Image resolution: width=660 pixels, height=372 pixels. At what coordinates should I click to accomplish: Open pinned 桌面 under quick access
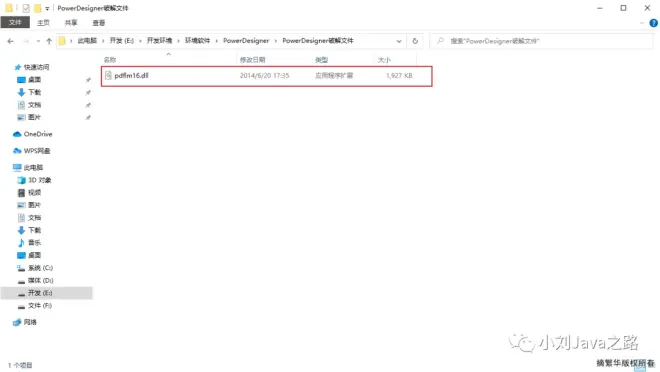35,80
